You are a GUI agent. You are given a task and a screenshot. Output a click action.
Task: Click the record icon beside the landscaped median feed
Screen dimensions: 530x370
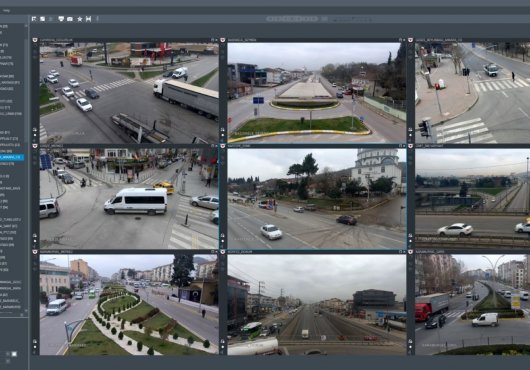click(35, 347)
